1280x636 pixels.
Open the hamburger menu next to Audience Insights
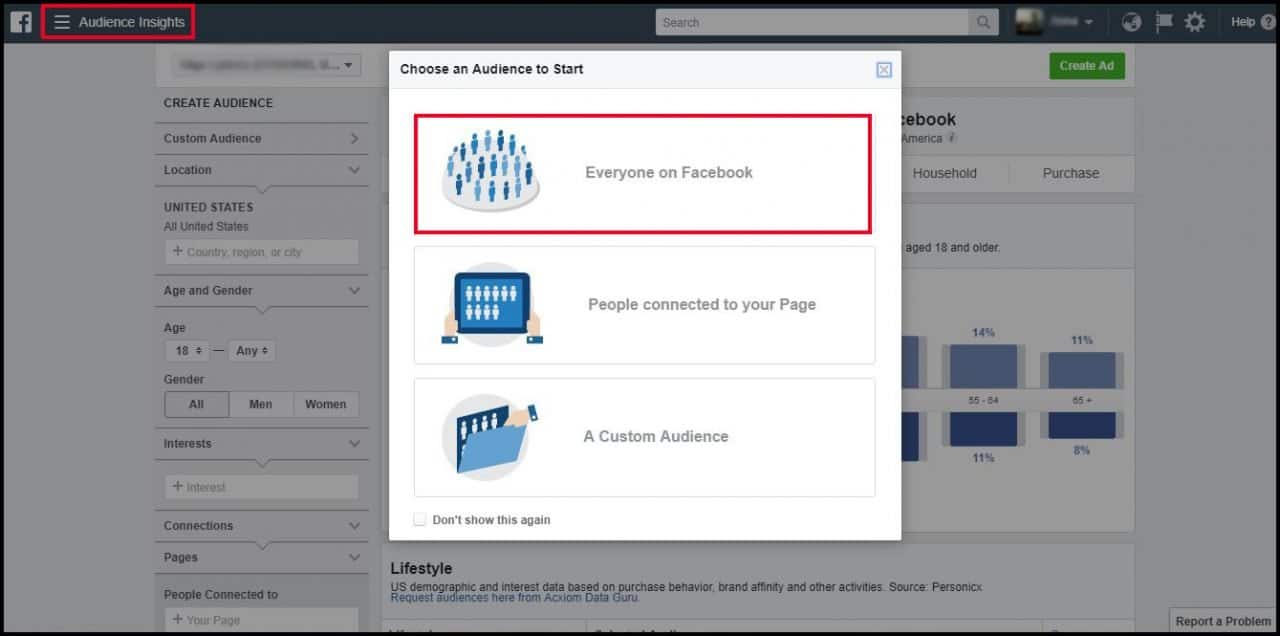pyautogui.click(x=63, y=19)
